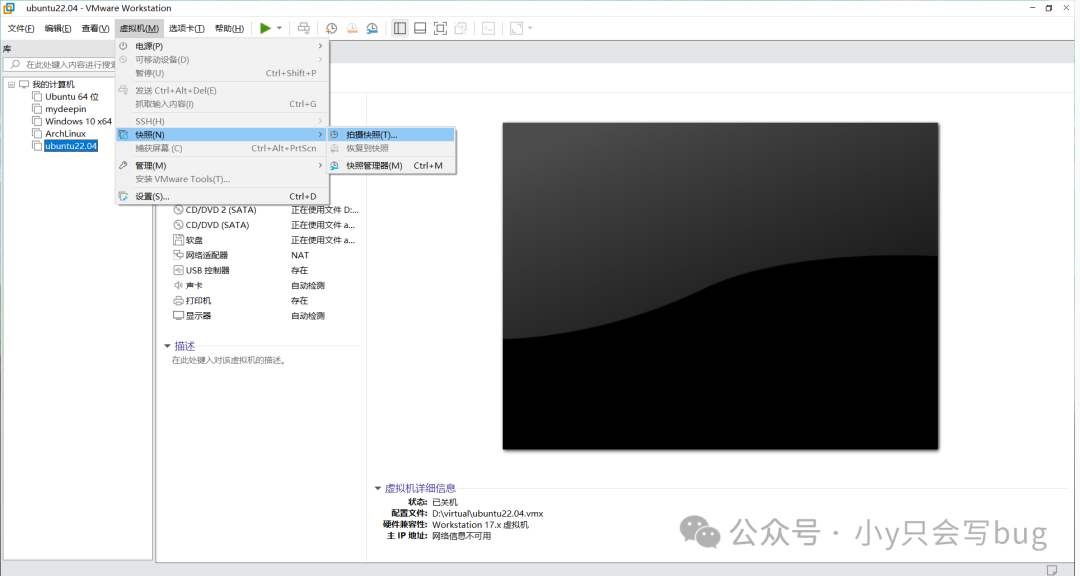Enter full screen mode via the toolbar icon
This screenshot has height=576, width=1080.
coord(440,28)
